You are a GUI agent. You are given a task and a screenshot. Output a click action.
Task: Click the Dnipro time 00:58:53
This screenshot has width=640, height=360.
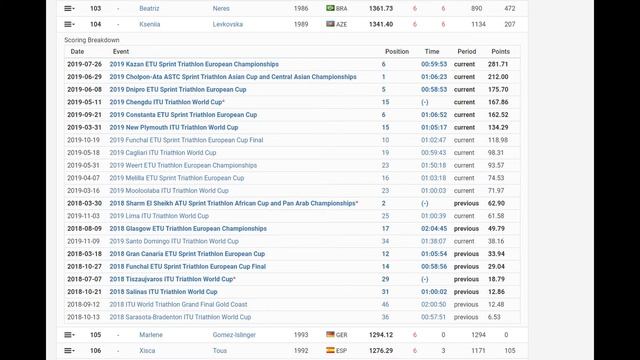[434, 90]
